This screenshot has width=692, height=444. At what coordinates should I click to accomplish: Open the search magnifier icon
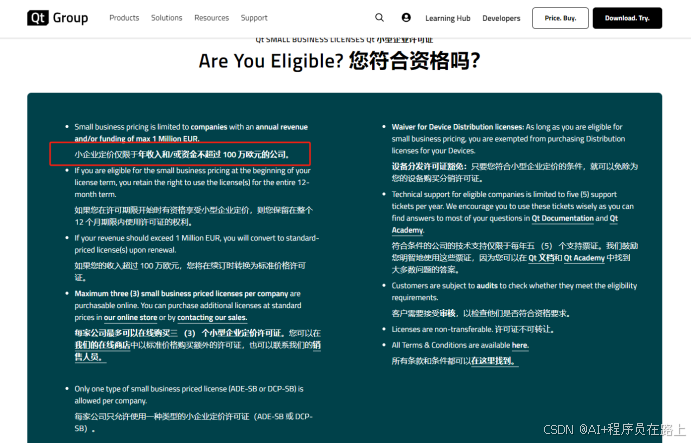tap(379, 18)
